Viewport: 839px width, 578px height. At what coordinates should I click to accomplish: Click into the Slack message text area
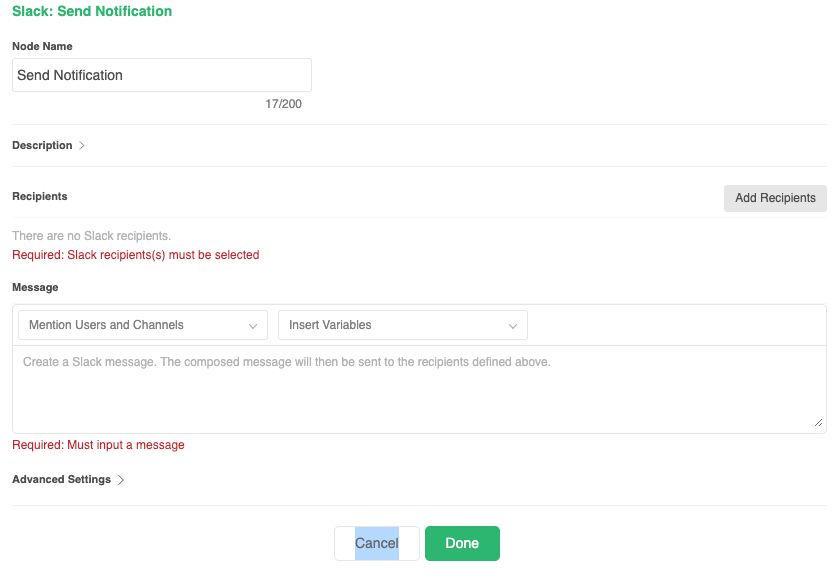coord(419,390)
